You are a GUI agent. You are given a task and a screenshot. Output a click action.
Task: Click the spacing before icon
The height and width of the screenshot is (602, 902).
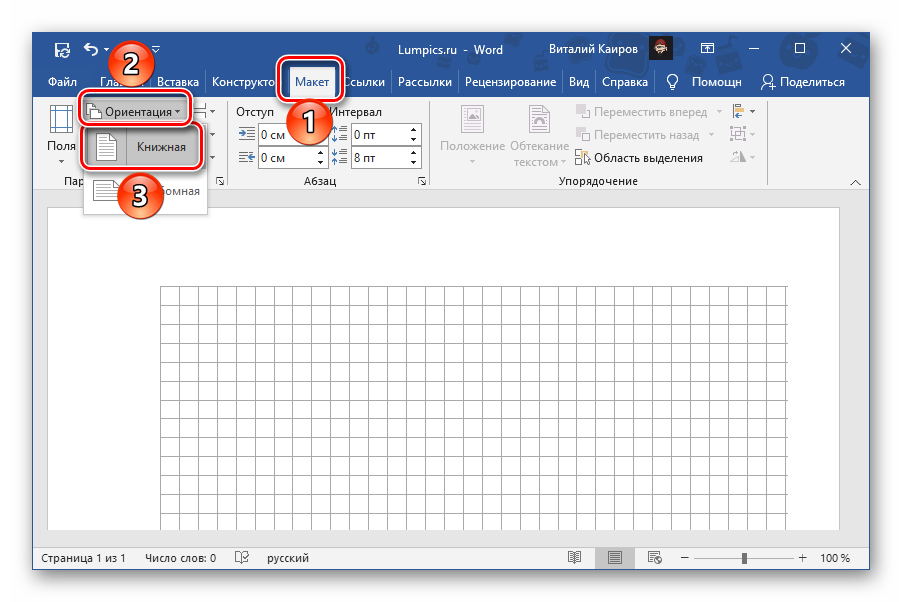pyautogui.click(x=339, y=134)
